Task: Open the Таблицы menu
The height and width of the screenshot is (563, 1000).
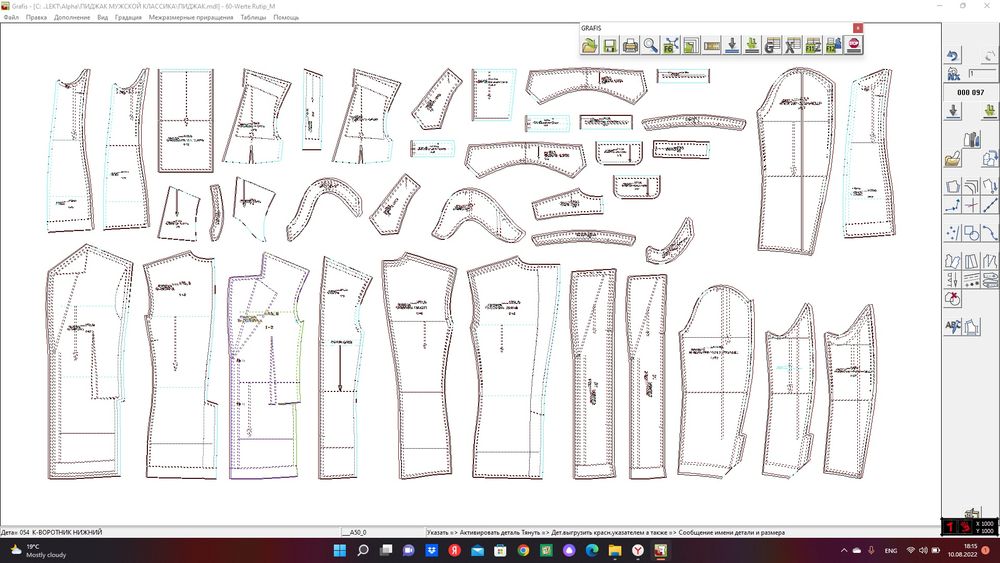Action: tap(253, 17)
